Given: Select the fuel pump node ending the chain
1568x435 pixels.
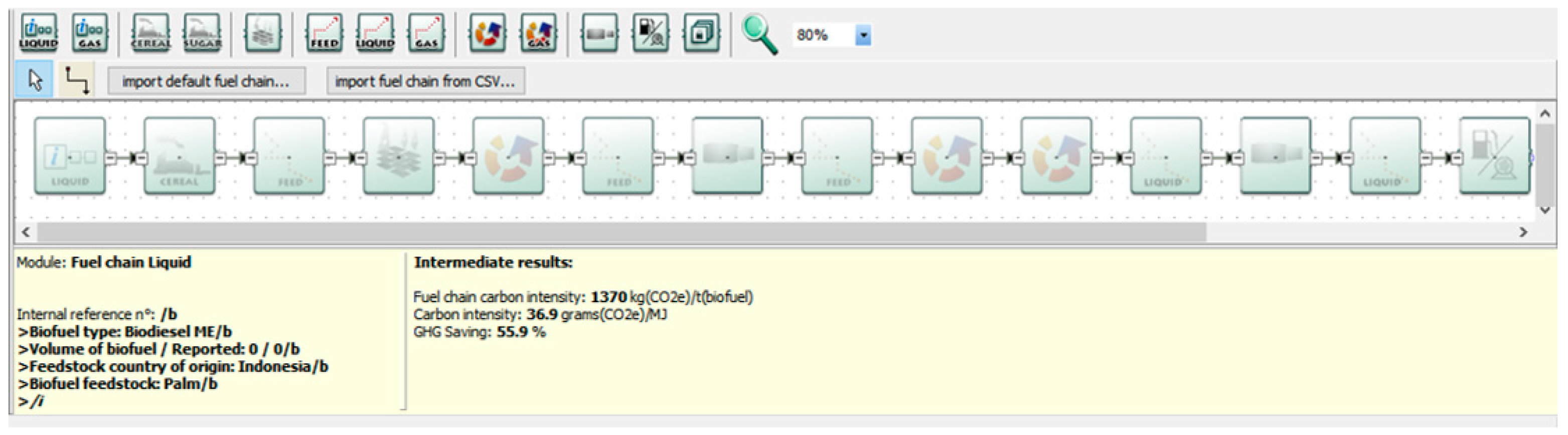Looking at the screenshot, I should [x=1495, y=156].
